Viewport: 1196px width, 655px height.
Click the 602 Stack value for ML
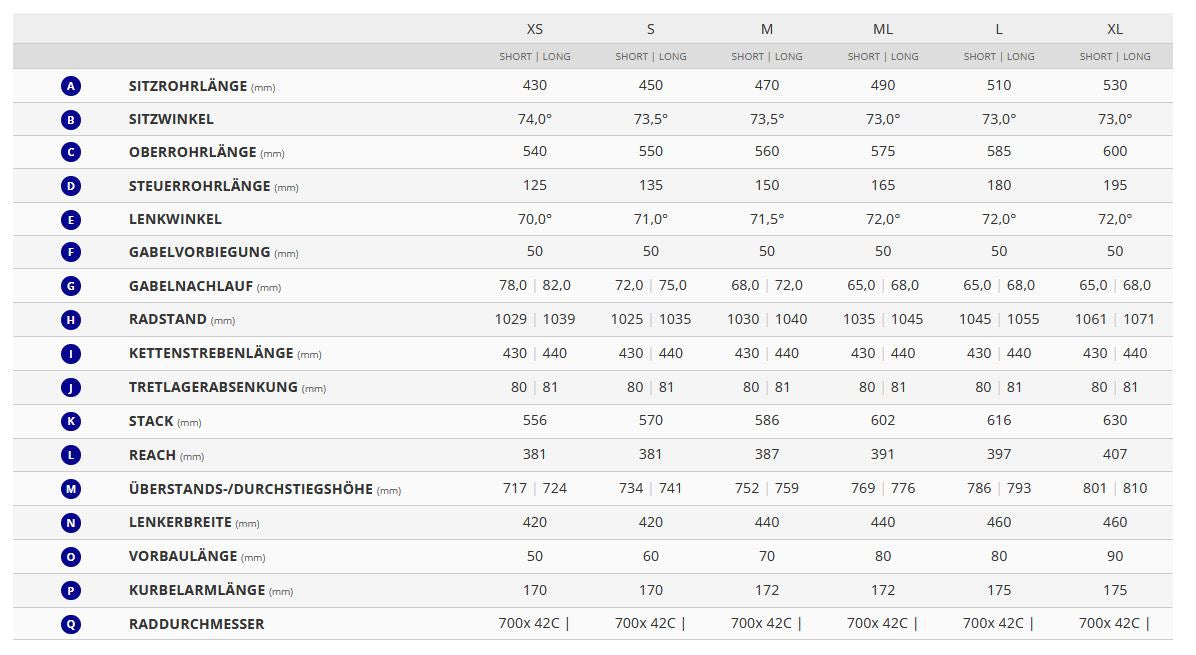point(883,421)
